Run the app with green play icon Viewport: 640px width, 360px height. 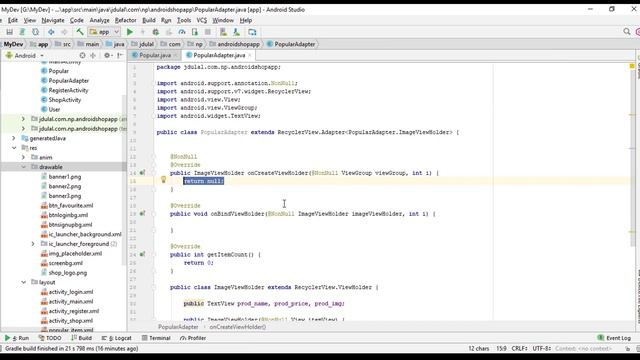tap(130, 32)
